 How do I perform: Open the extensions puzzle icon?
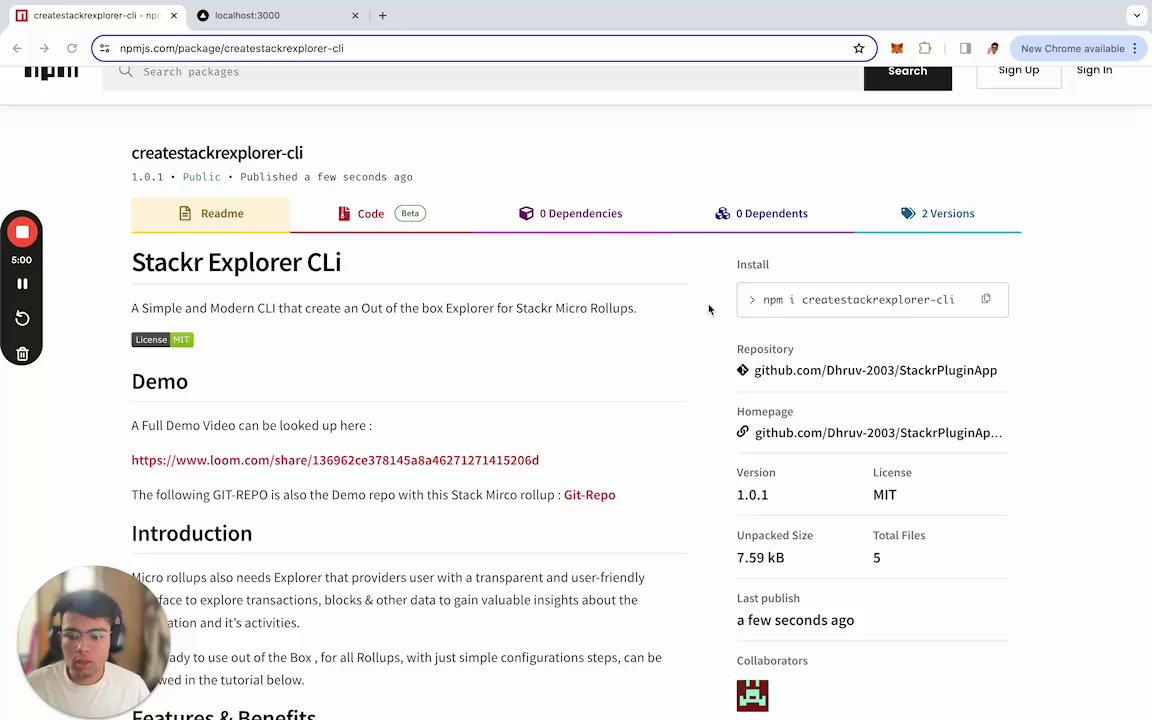tap(925, 48)
